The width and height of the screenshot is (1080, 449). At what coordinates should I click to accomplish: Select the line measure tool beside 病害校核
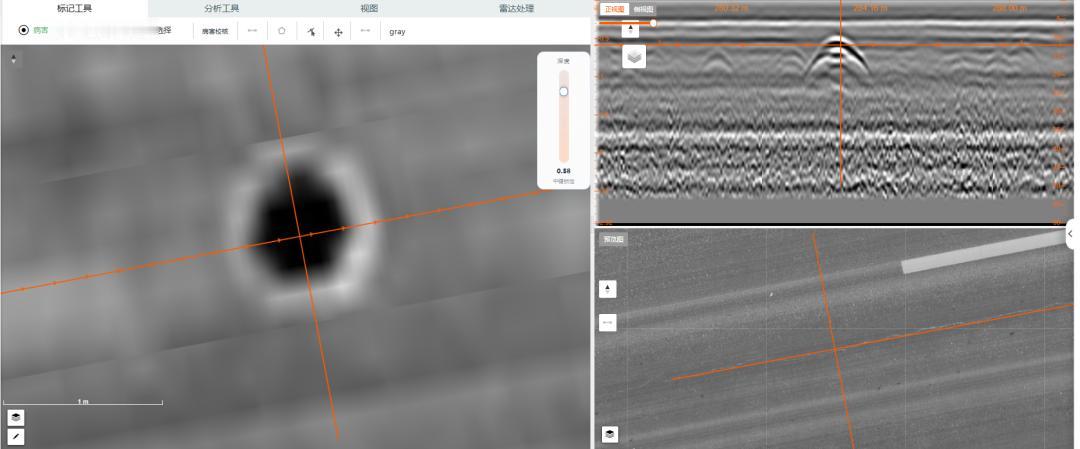[253, 31]
